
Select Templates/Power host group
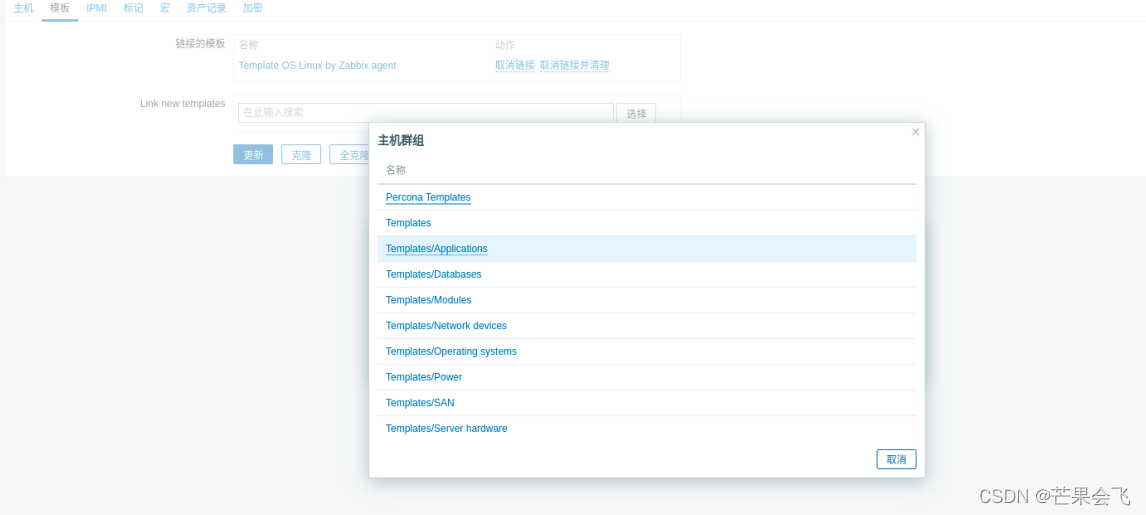[424, 377]
